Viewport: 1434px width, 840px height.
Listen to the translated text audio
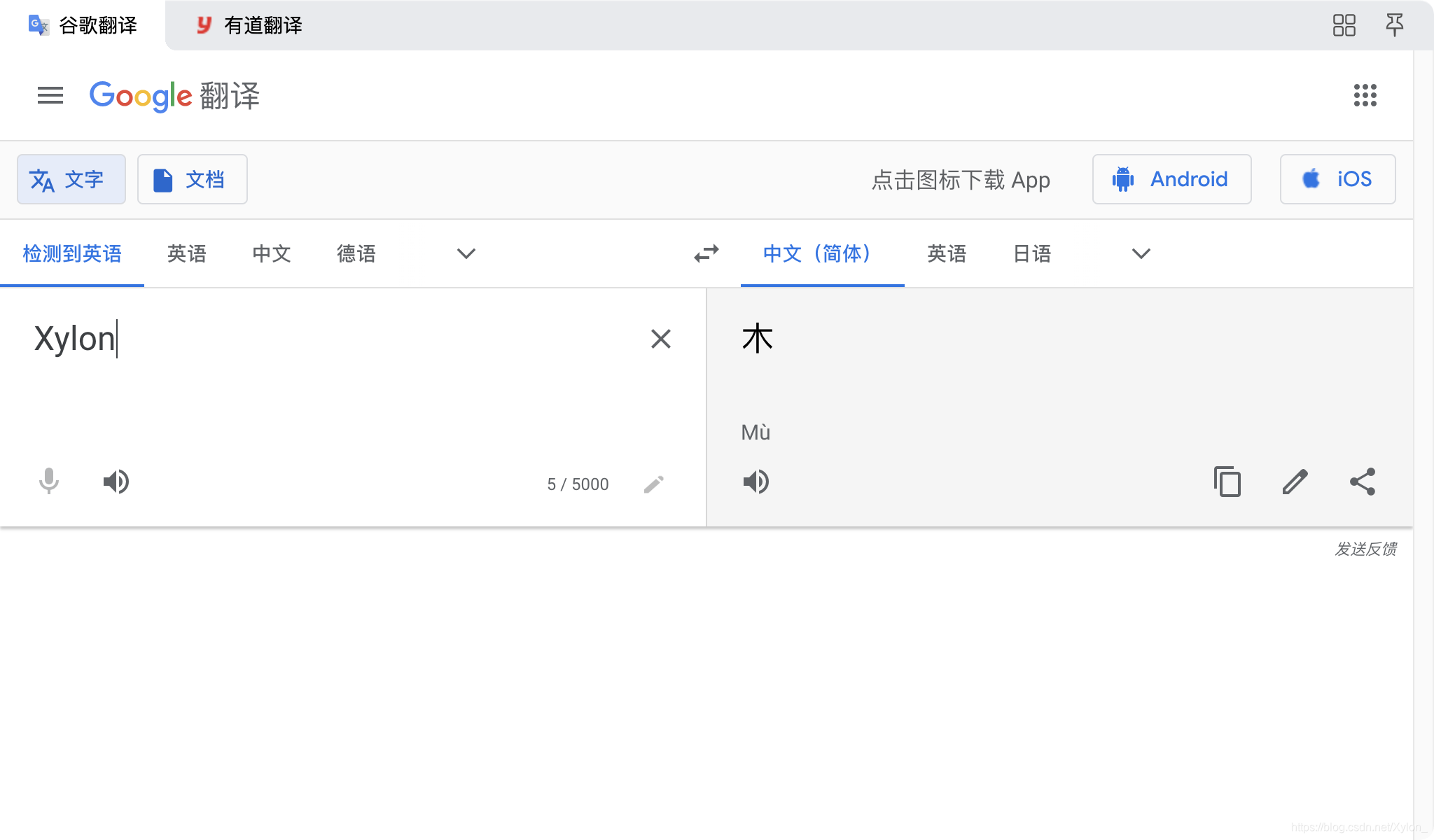pyautogui.click(x=756, y=482)
